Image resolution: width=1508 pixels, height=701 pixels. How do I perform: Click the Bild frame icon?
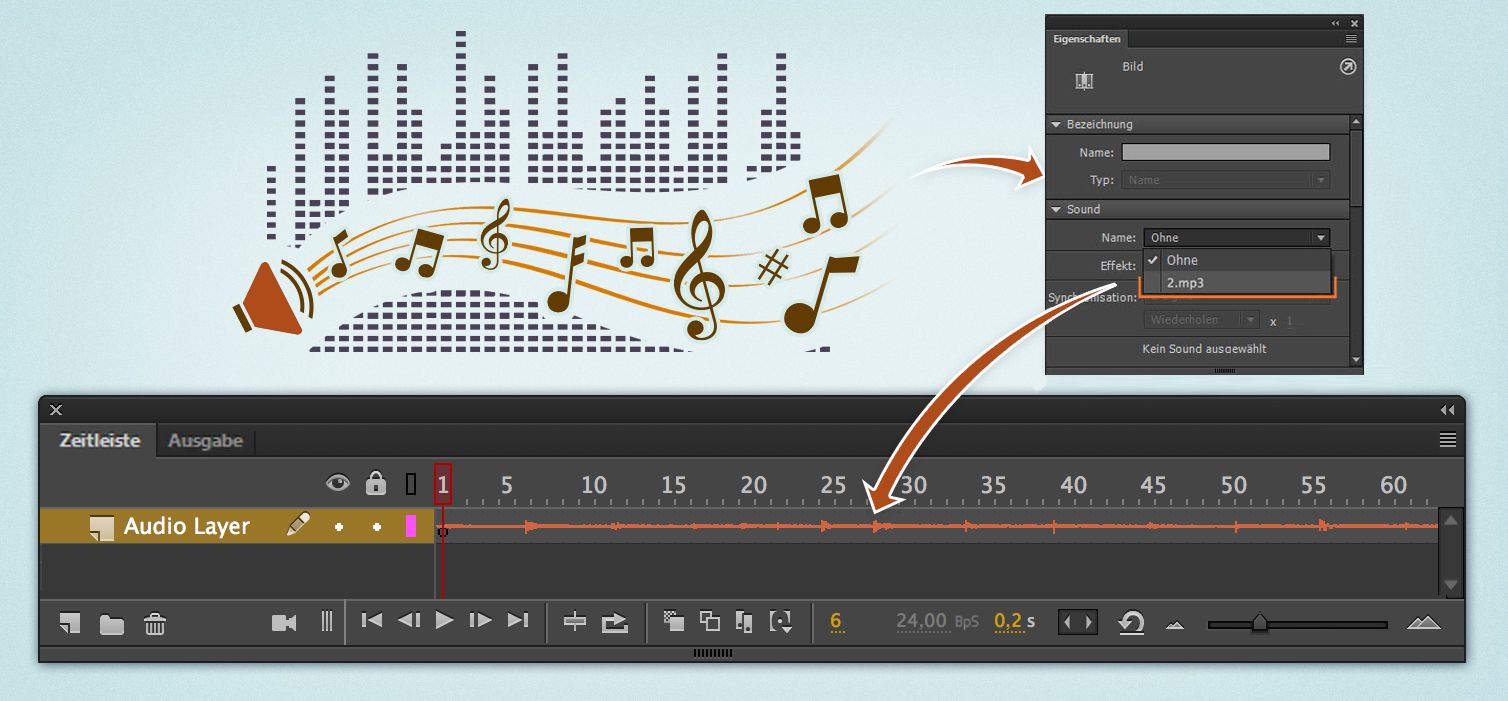1084,81
